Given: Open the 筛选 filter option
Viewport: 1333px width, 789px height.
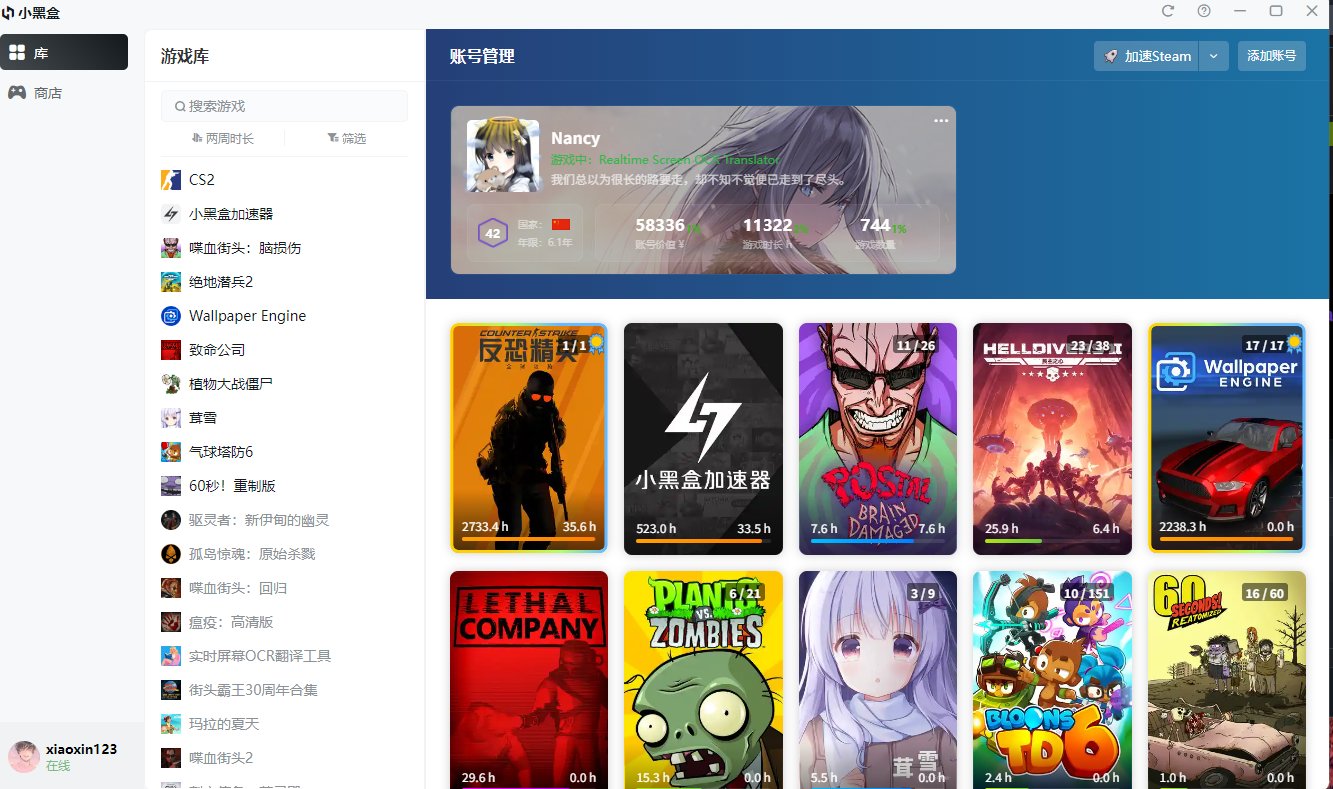Looking at the screenshot, I should 346,138.
